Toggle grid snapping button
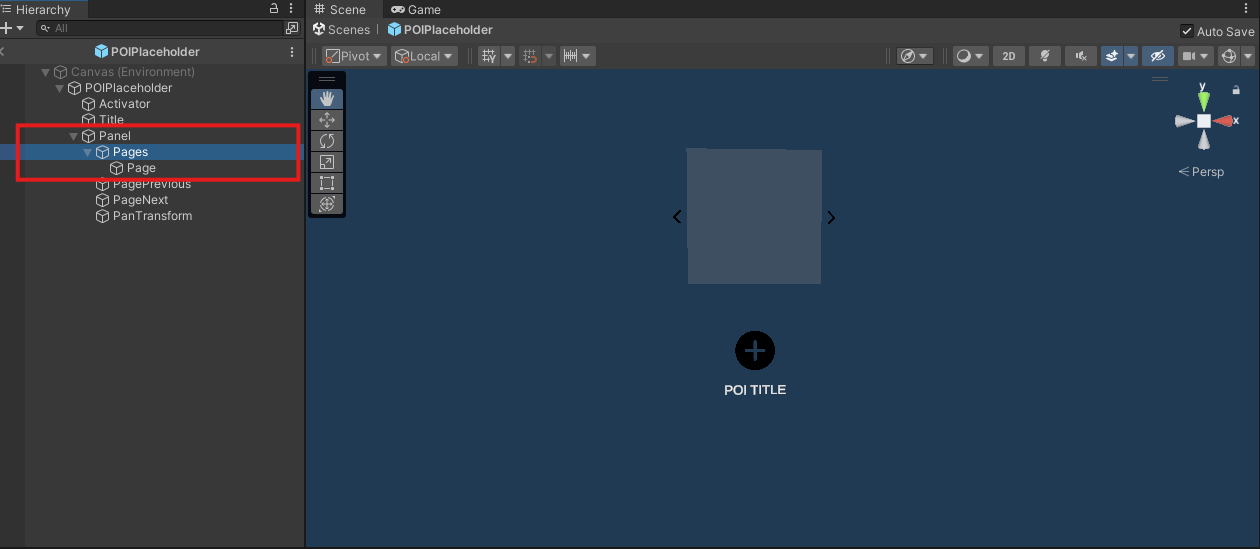 tap(530, 56)
